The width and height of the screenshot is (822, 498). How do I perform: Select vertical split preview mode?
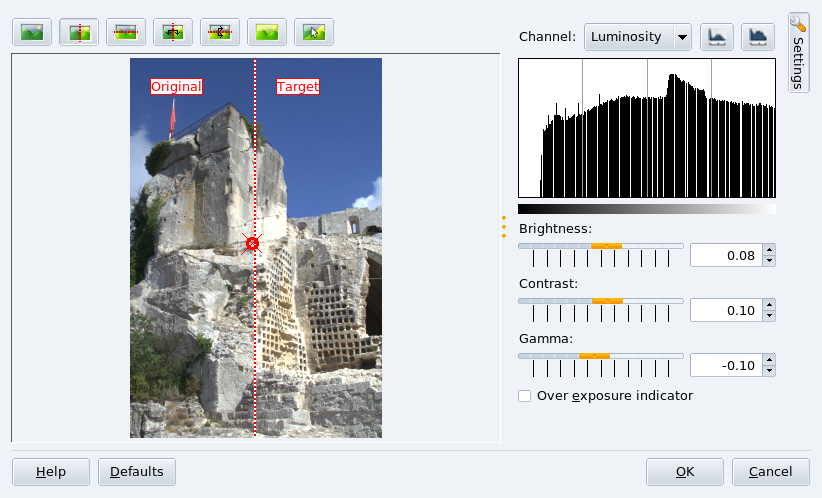point(79,32)
